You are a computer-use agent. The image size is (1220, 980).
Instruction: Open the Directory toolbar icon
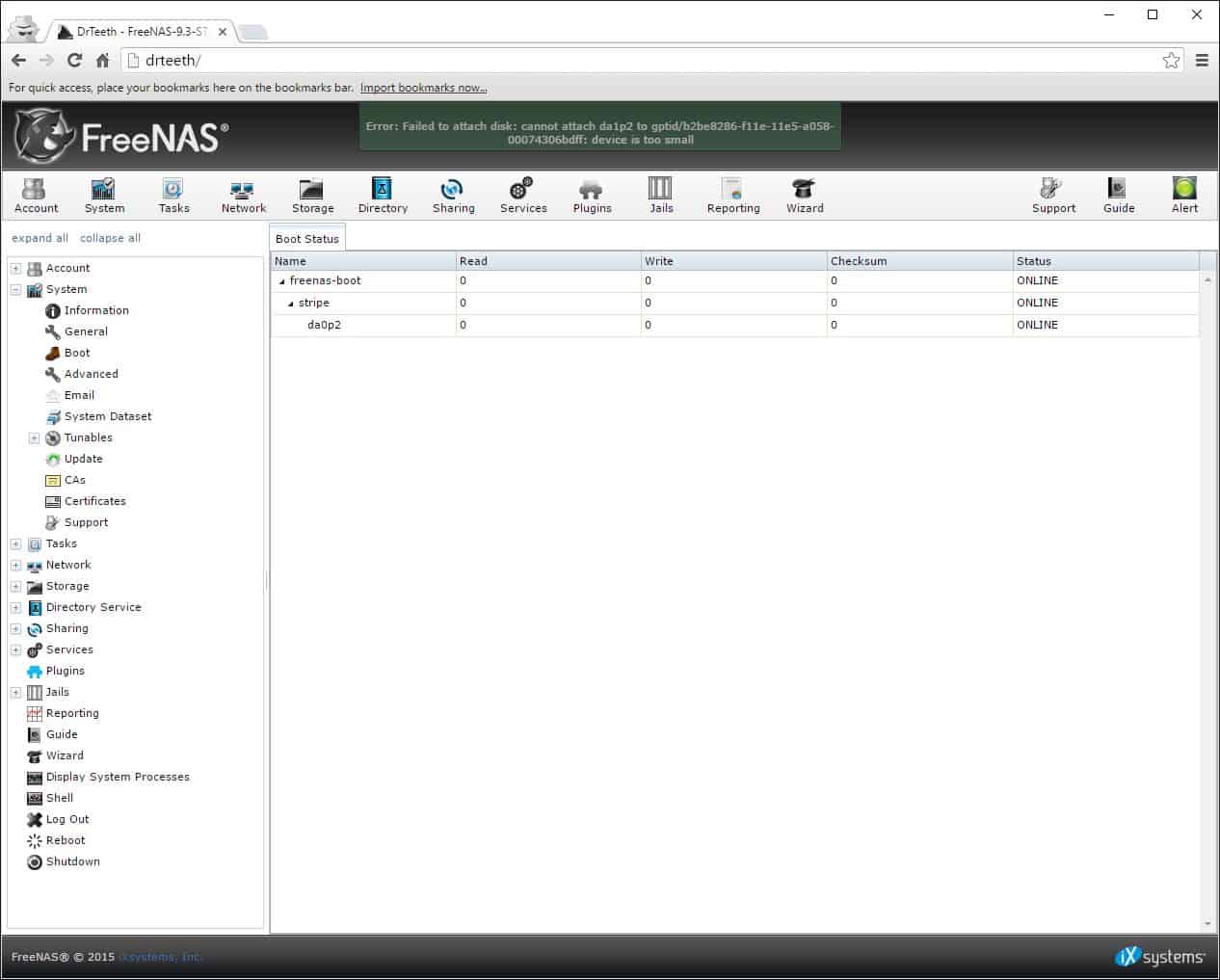(x=383, y=195)
